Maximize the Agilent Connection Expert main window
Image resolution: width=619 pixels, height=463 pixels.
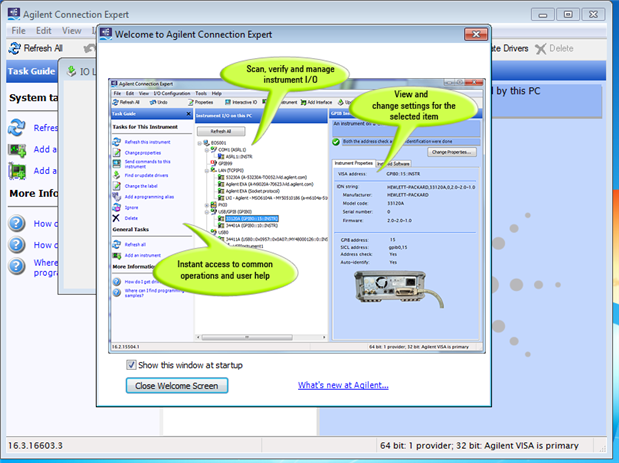pos(568,15)
